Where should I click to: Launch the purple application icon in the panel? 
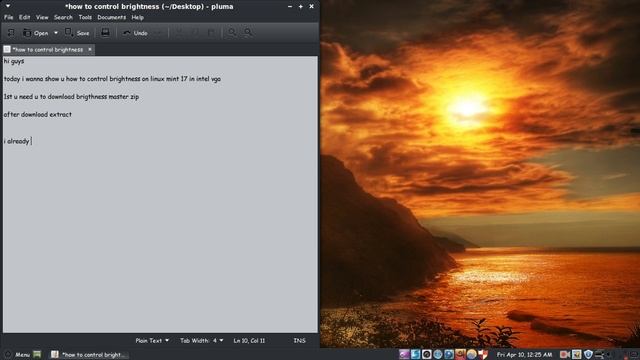(404, 354)
